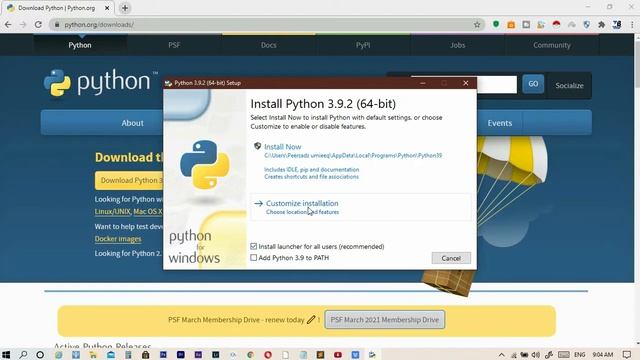Select the Python top navigation tab
Image resolution: width=640 pixels, height=360 pixels.
click(x=80, y=45)
